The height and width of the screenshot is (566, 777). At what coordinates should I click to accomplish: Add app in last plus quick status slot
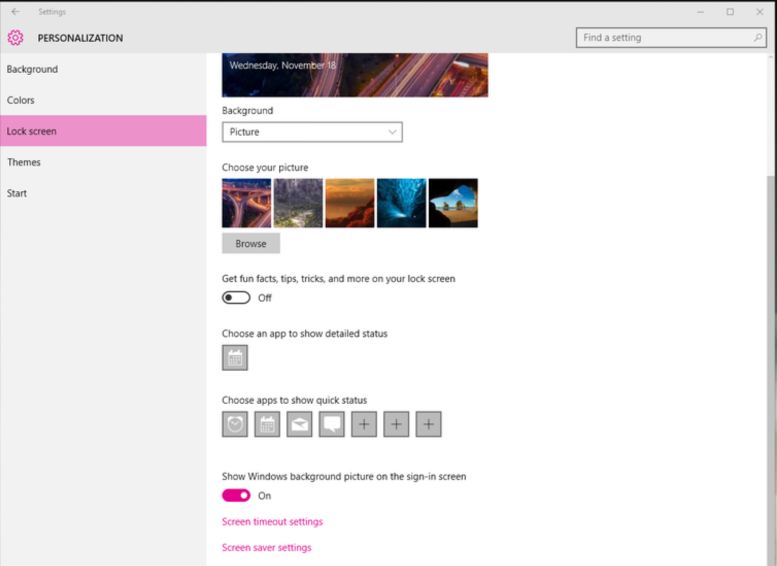[428, 424]
